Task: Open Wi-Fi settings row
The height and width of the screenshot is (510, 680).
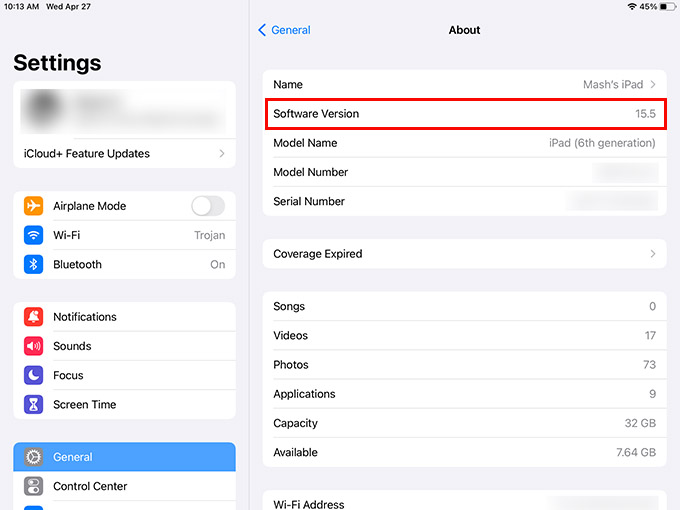Action: click(x=124, y=235)
